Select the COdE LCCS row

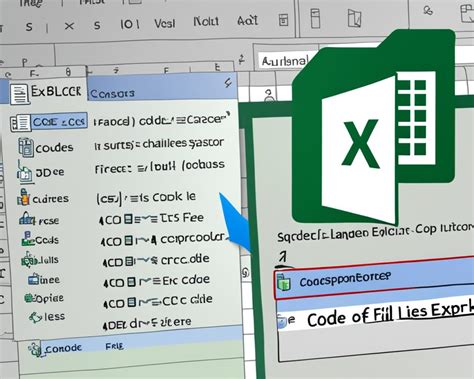coord(59,122)
